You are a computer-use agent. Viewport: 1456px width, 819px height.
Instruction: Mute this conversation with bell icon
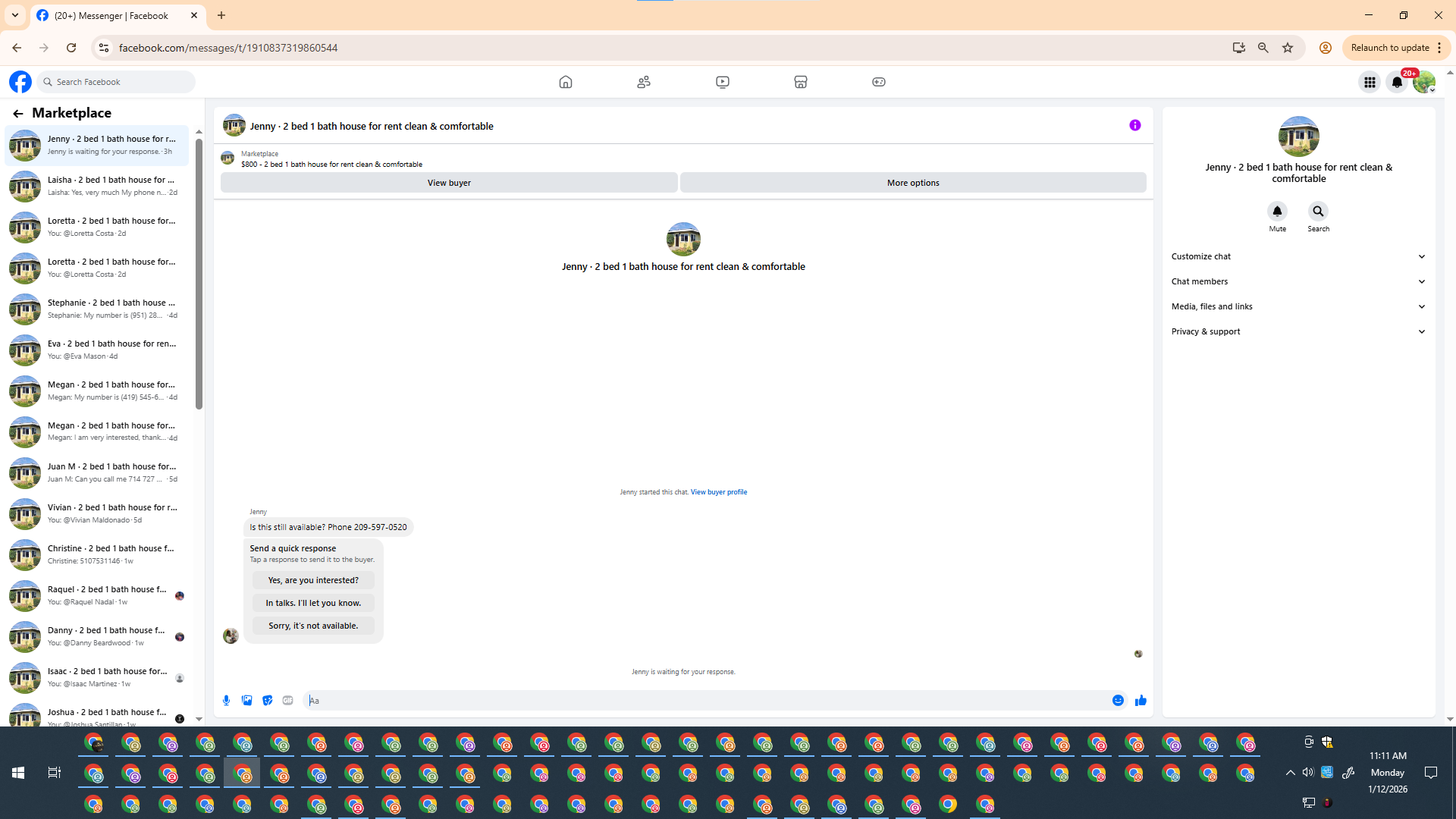point(1277,212)
